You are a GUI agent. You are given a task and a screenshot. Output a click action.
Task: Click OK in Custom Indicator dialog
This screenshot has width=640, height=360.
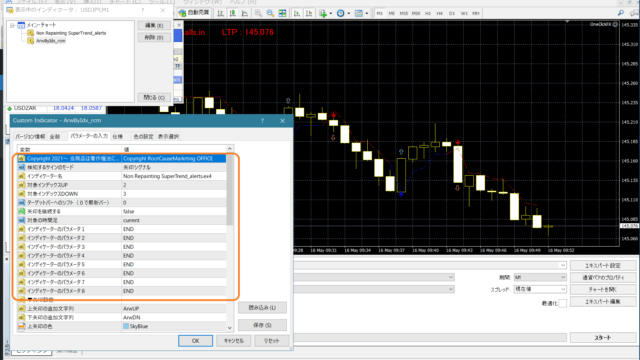[x=196, y=340]
